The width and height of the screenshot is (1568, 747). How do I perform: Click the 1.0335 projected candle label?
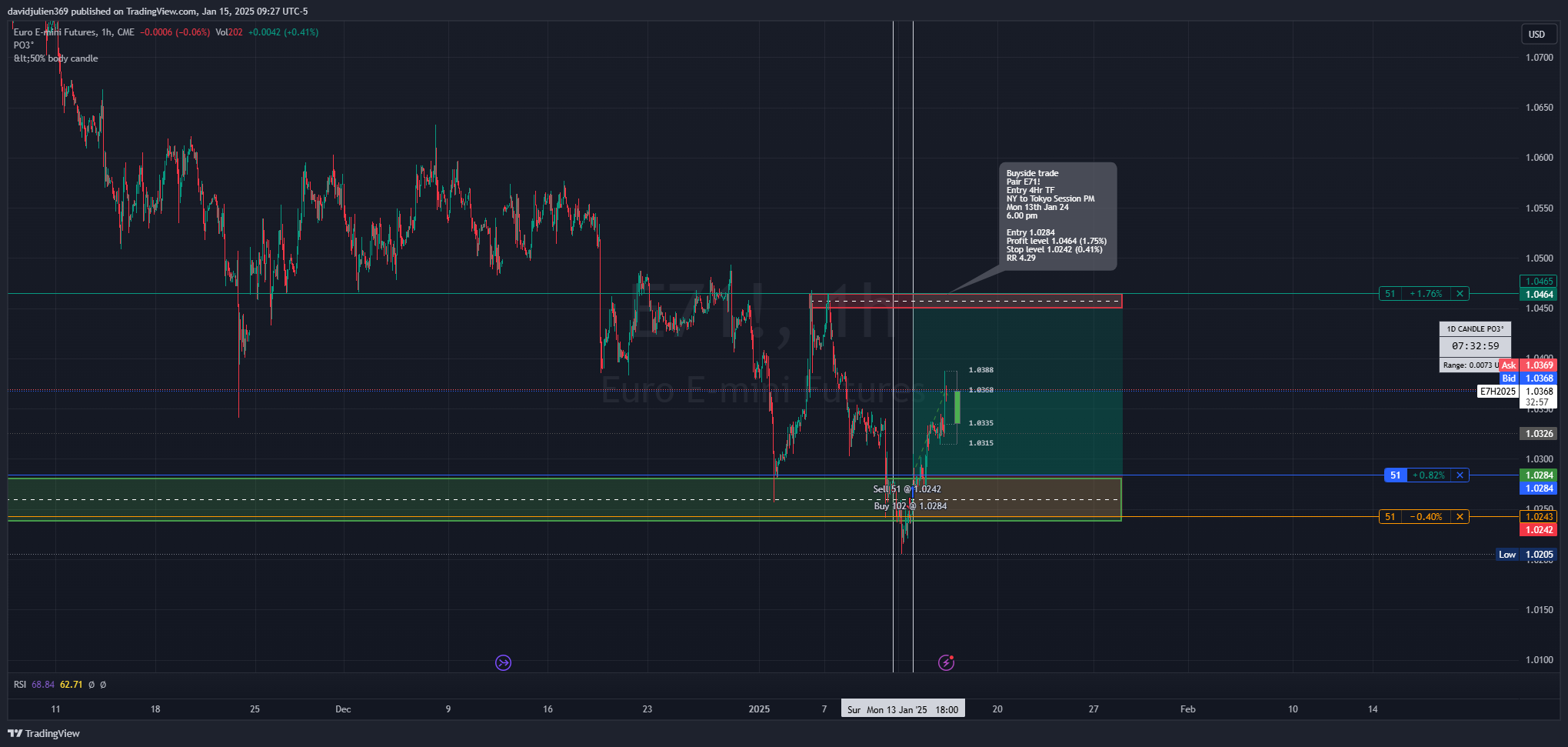pos(981,423)
